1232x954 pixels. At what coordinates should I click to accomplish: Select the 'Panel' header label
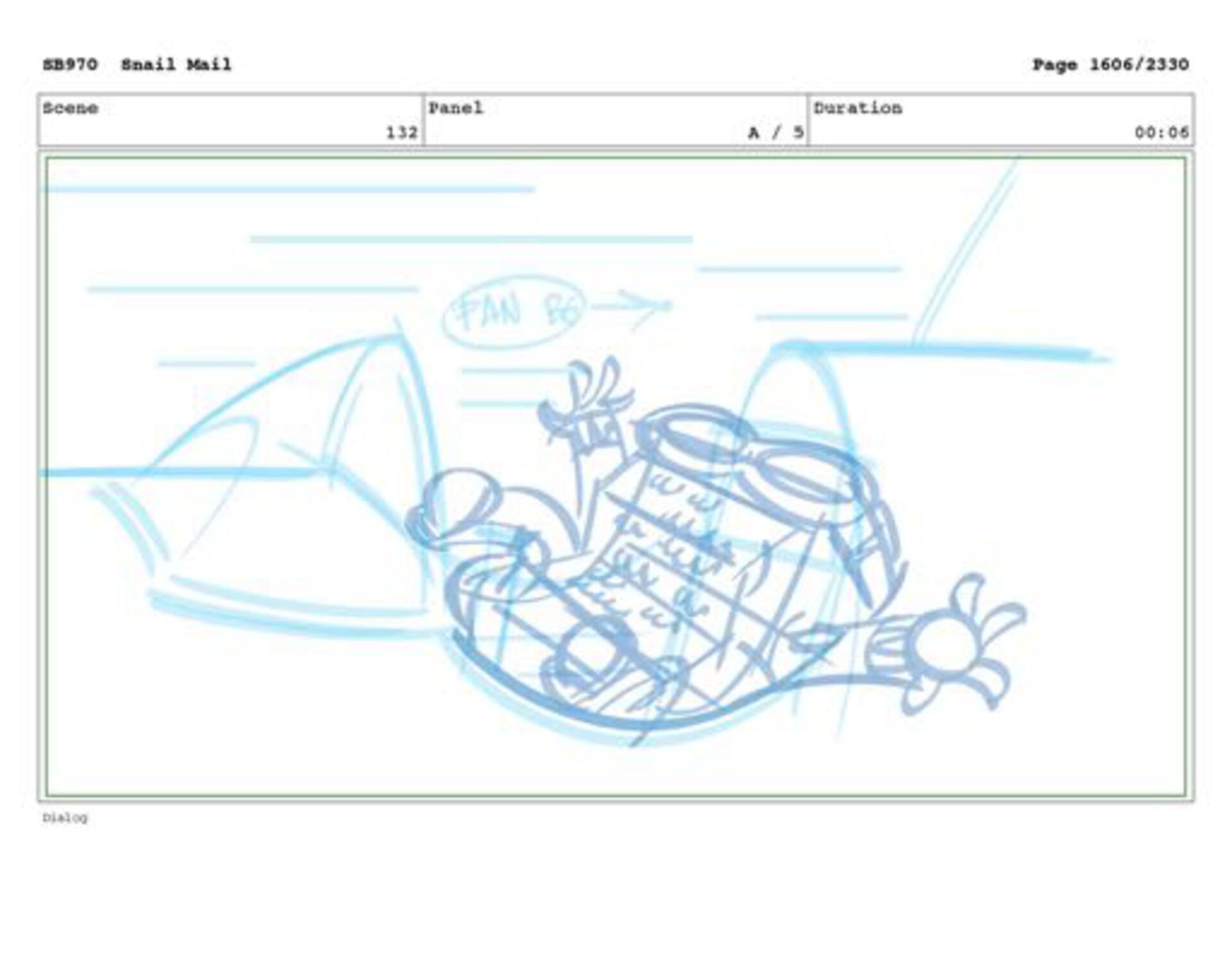point(456,108)
